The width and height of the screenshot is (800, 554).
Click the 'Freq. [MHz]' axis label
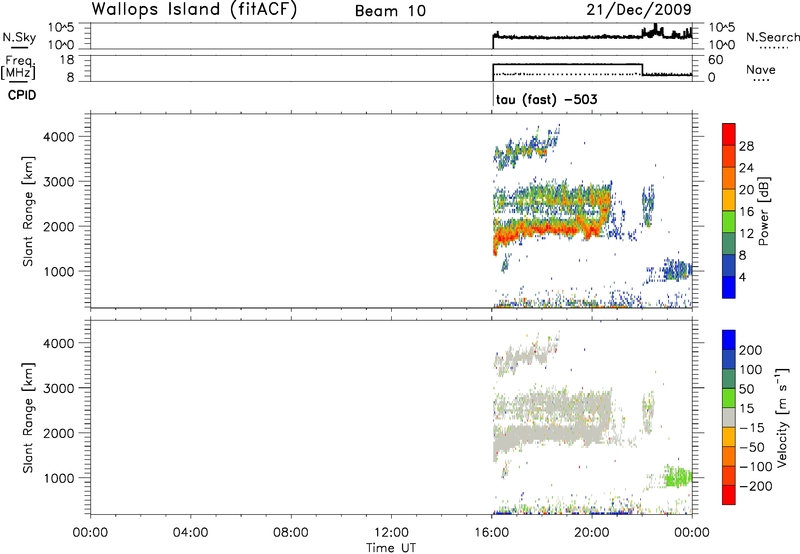pyautogui.click(x=19, y=67)
